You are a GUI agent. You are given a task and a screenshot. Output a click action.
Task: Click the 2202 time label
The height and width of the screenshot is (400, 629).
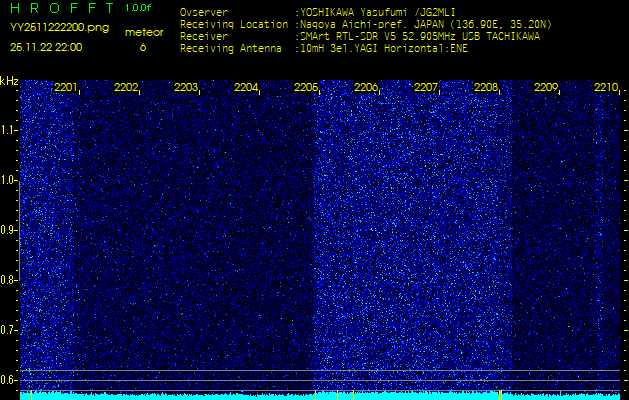click(126, 87)
